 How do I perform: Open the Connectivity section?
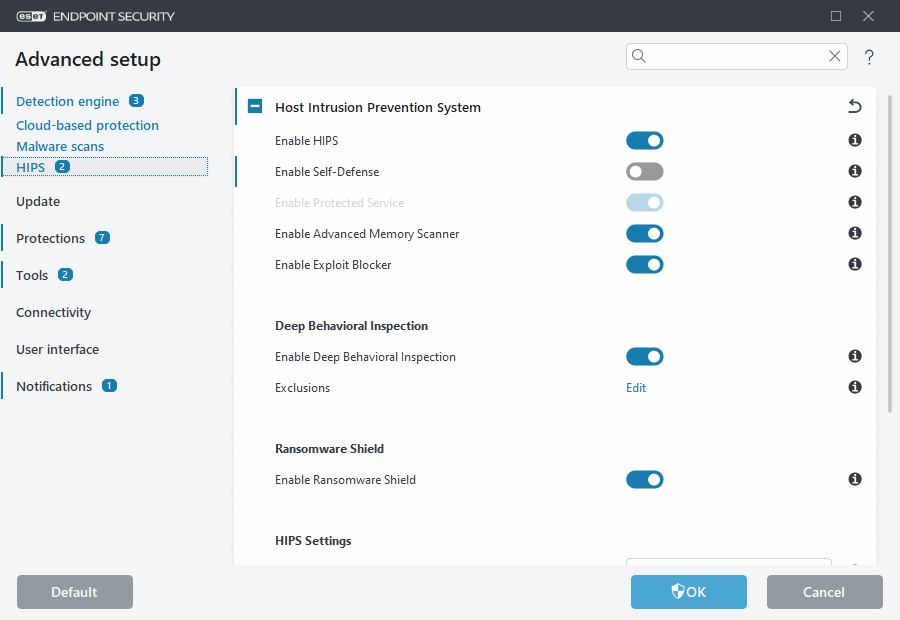click(53, 312)
